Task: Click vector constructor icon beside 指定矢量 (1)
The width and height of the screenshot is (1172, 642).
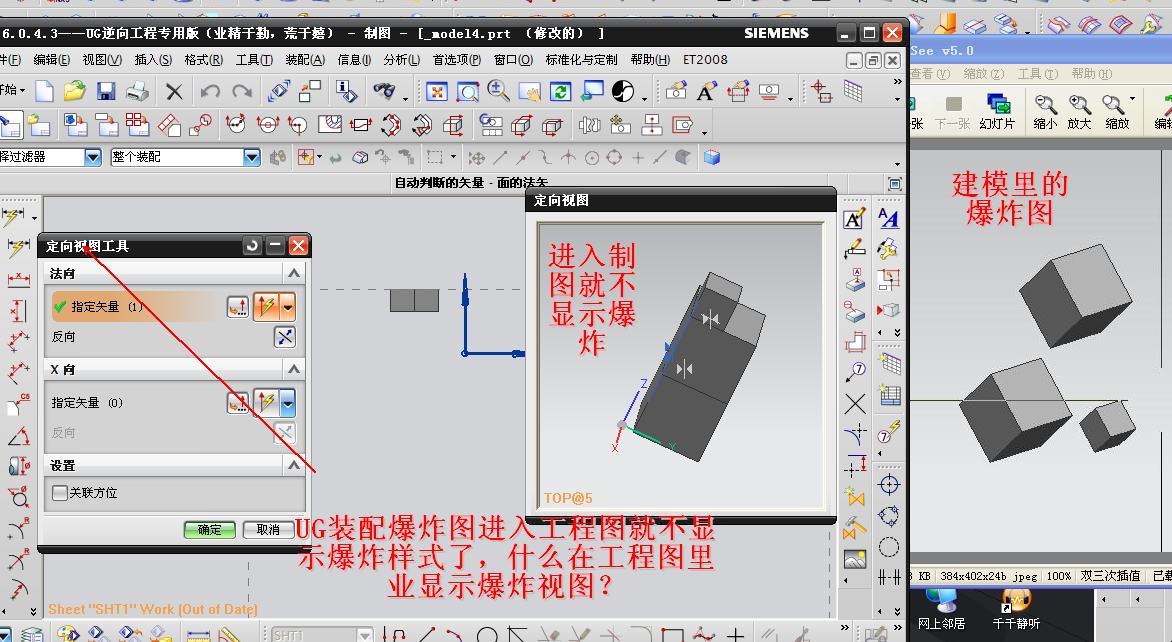Action: tap(238, 306)
